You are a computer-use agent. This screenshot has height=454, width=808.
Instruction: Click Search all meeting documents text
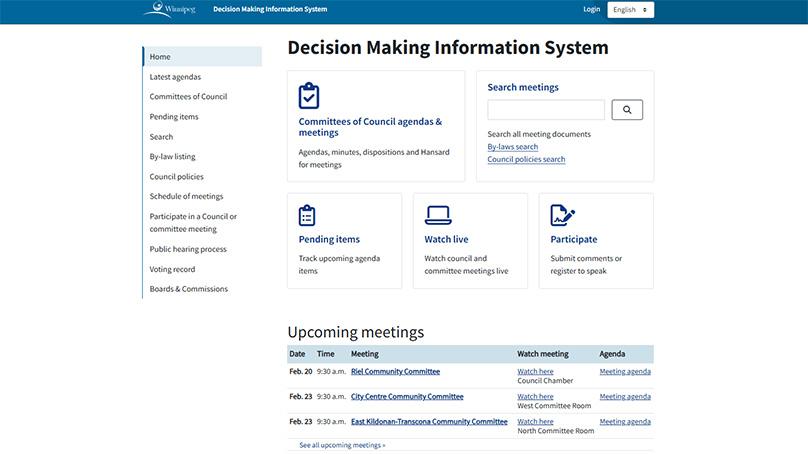(x=539, y=134)
